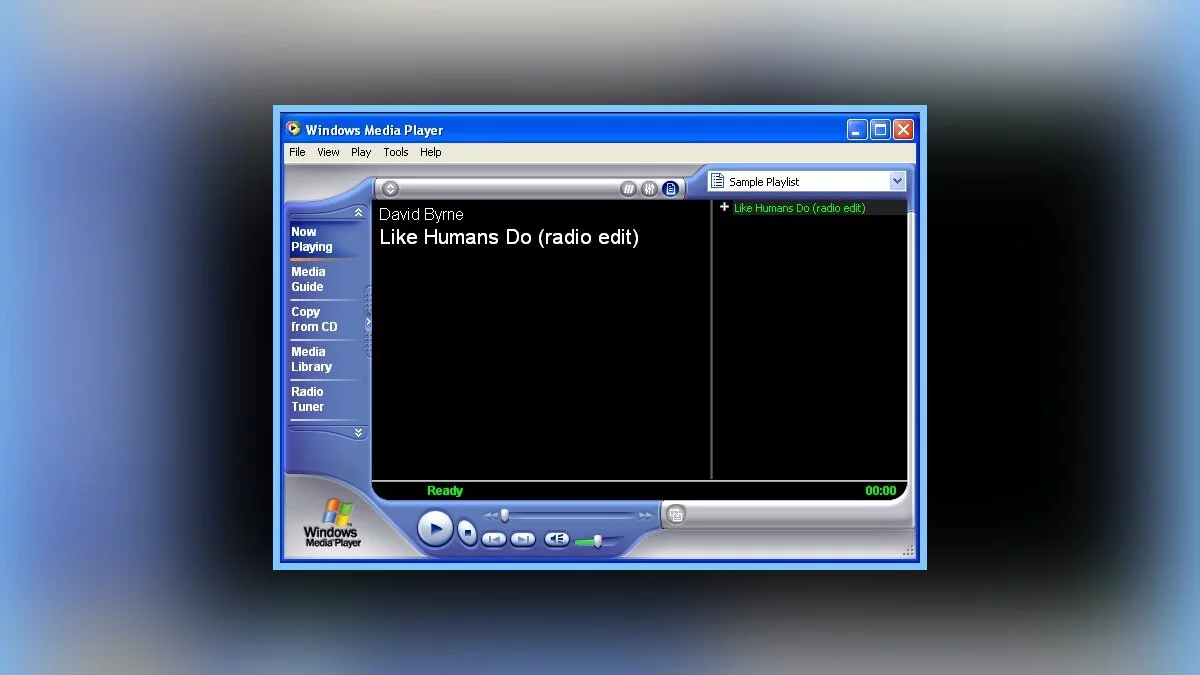This screenshot has height=675, width=1200.
Task: Switch to skin mode using the corner icon
Action: pos(676,514)
